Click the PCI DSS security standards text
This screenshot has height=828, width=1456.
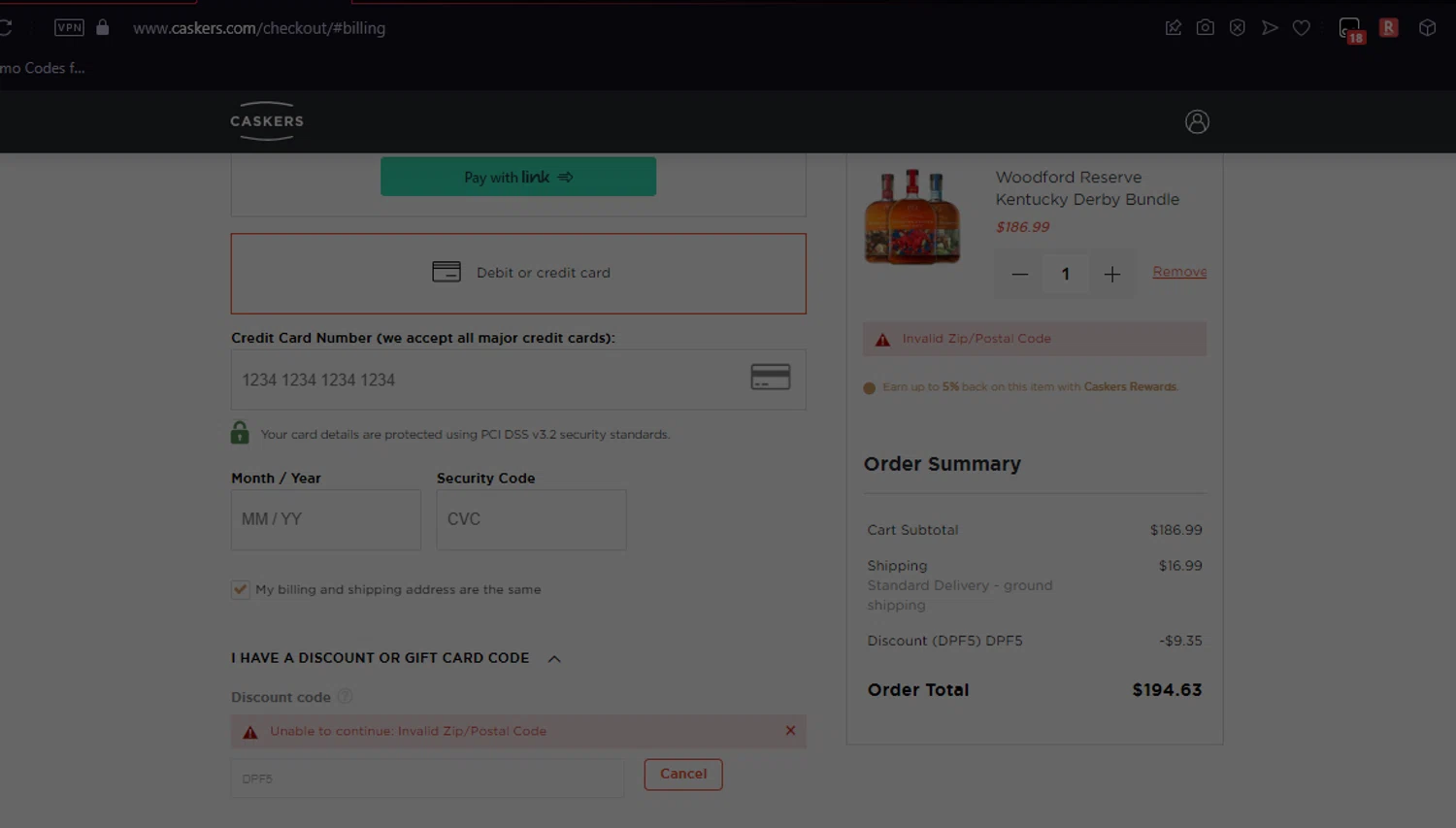click(x=465, y=435)
